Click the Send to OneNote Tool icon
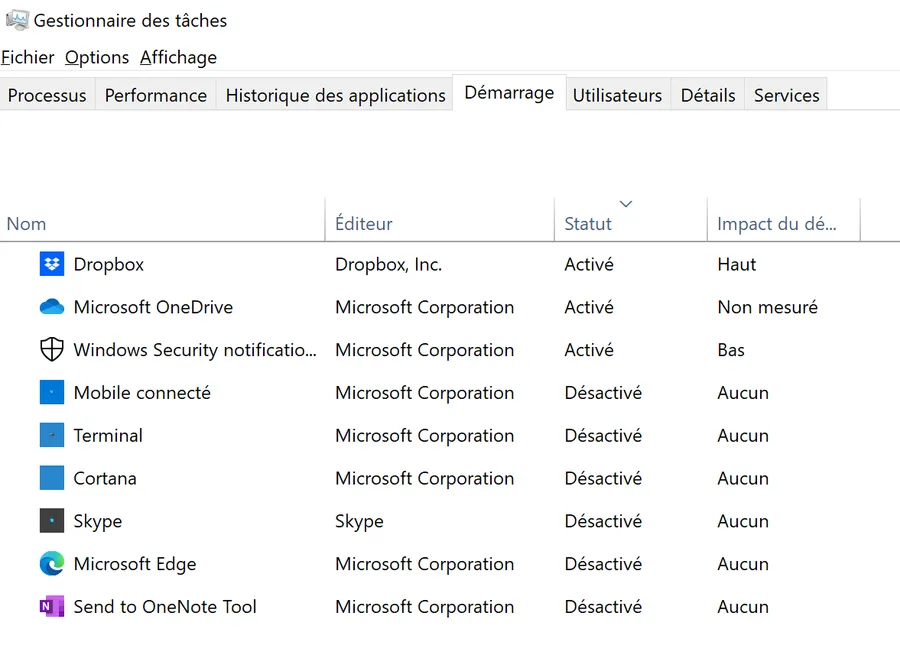 pos(52,606)
